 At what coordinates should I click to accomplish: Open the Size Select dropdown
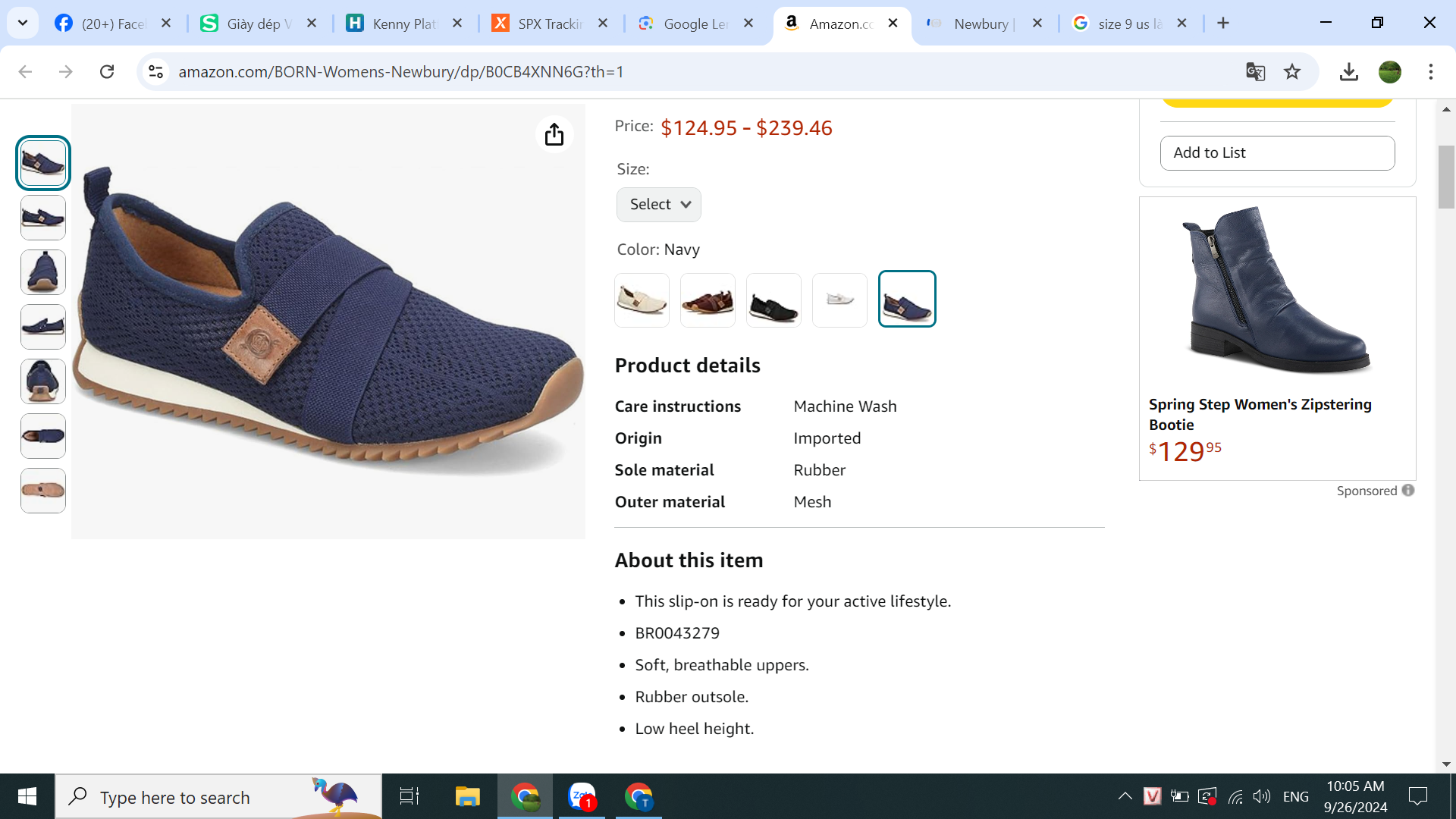tap(658, 205)
